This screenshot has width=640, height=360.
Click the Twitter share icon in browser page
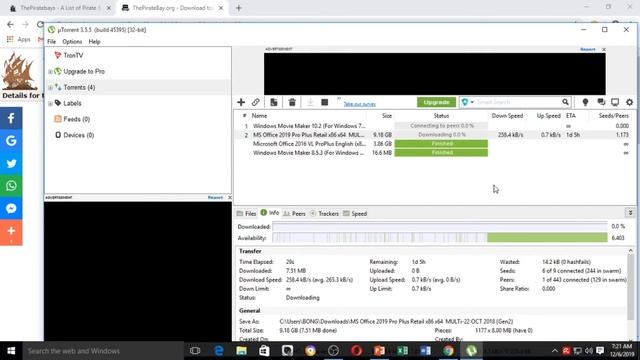point(11,163)
